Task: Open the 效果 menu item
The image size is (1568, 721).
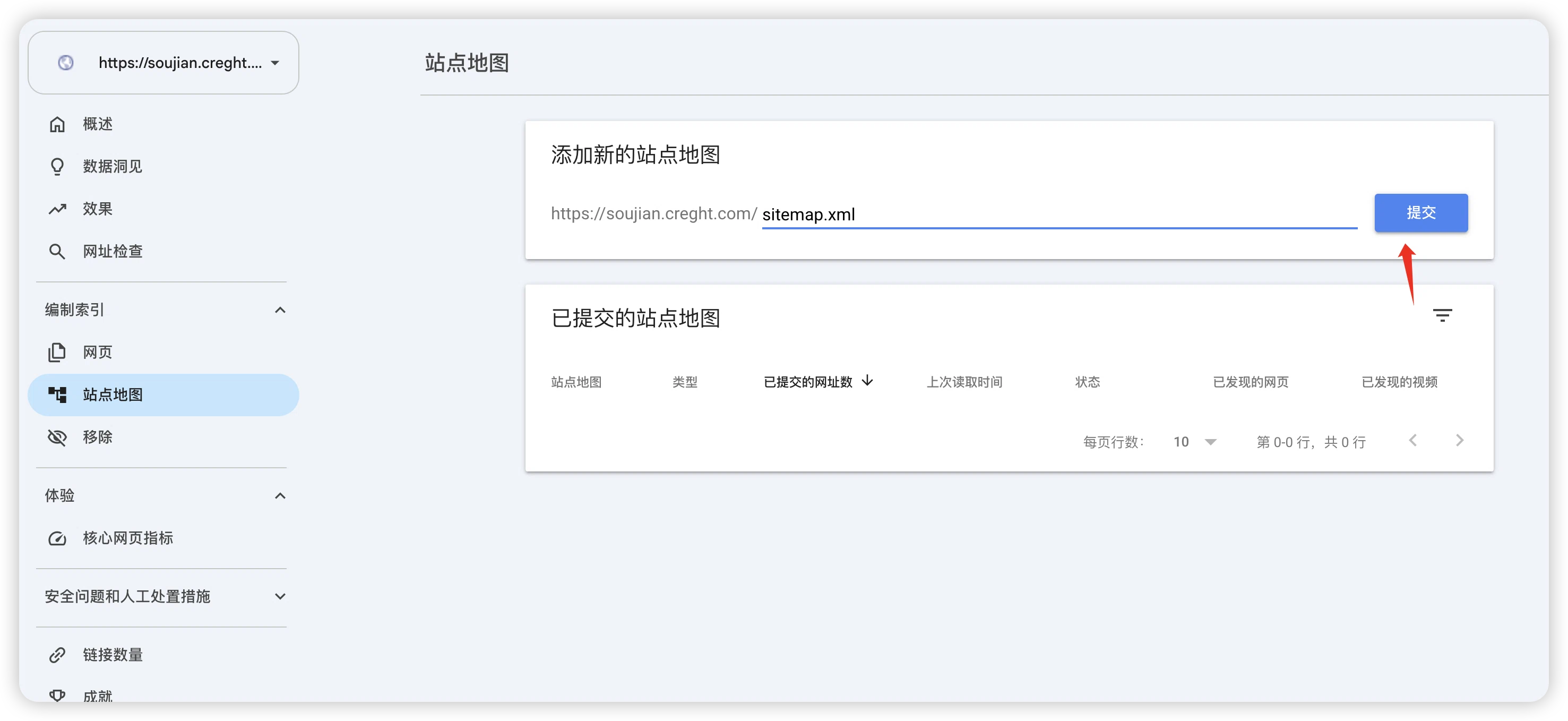Action: tap(163, 209)
